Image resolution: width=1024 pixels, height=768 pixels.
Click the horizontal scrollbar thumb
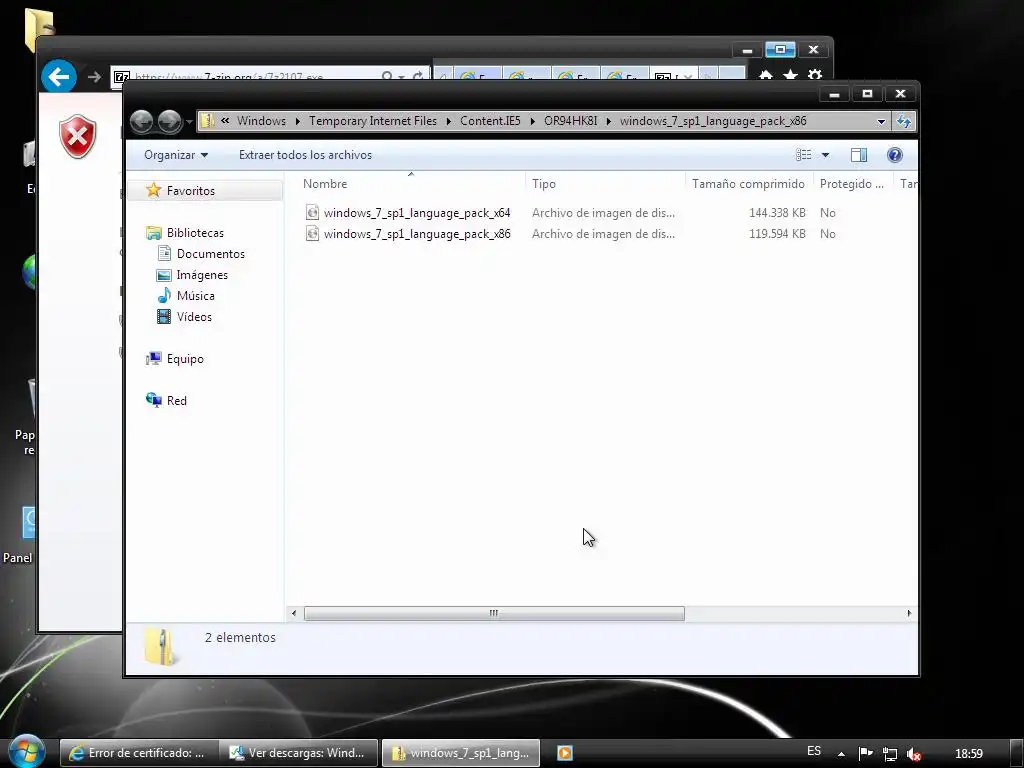coord(494,613)
